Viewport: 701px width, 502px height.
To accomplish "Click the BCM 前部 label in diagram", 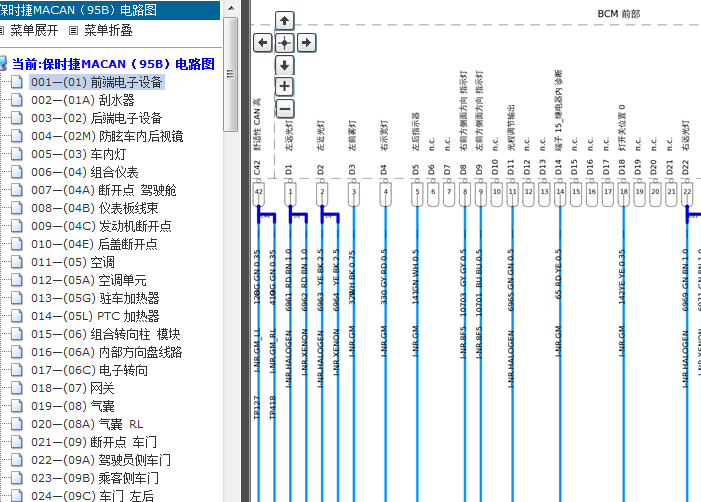I will (x=619, y=14).
